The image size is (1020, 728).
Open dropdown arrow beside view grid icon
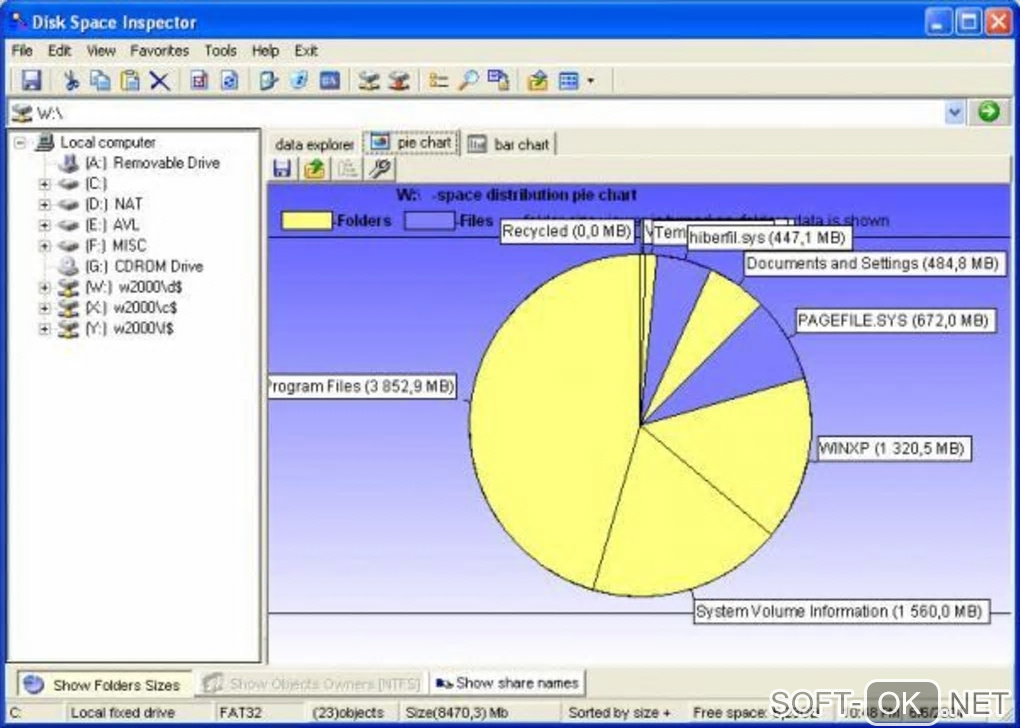click(591, 81)
